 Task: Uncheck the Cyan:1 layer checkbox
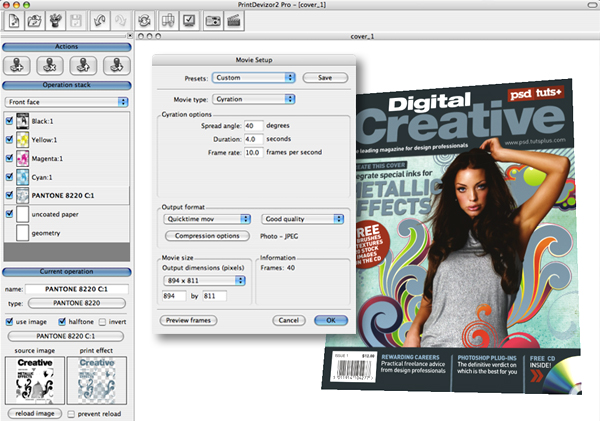(10, 177)
